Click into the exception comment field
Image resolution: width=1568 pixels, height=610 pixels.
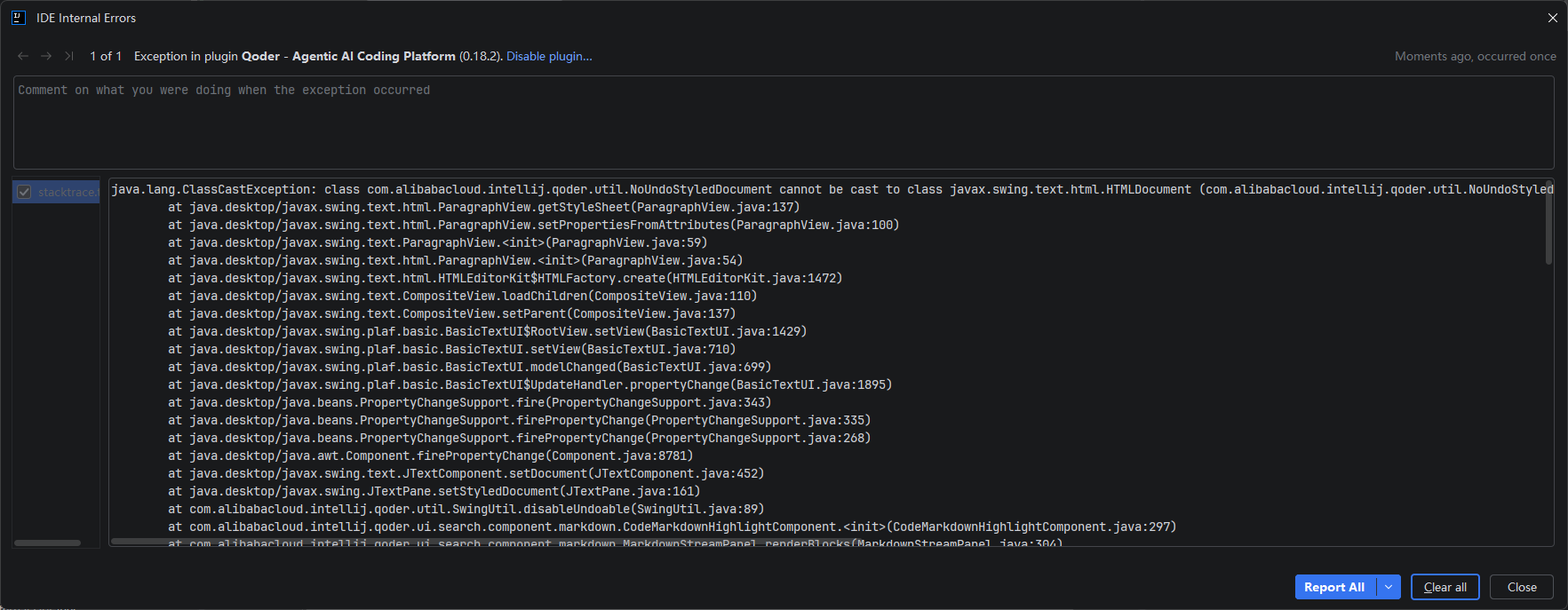point(783,123)
